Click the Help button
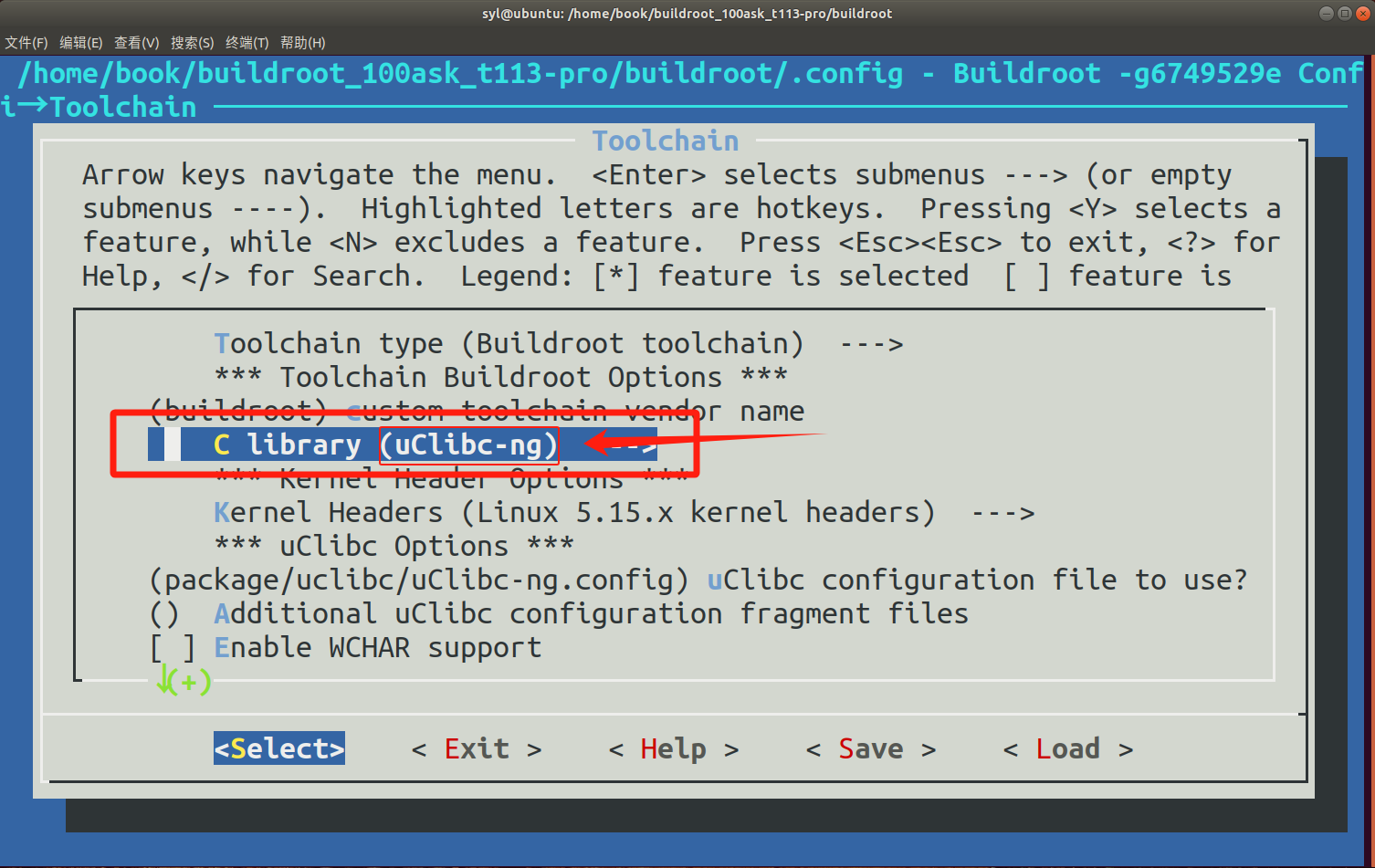The image size is (1375, 868). (673, 749)
